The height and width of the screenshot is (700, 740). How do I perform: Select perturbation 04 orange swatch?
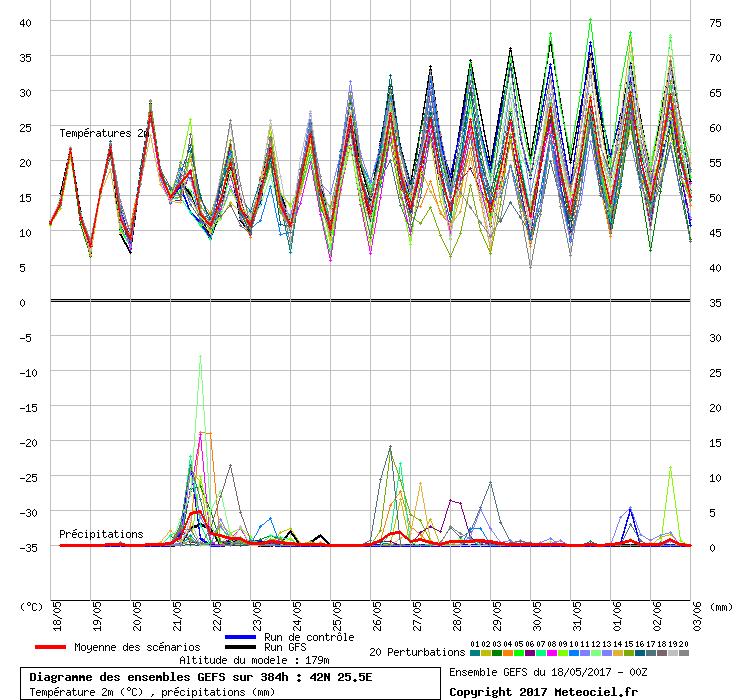pyautogui.click(x=508, y=653)
